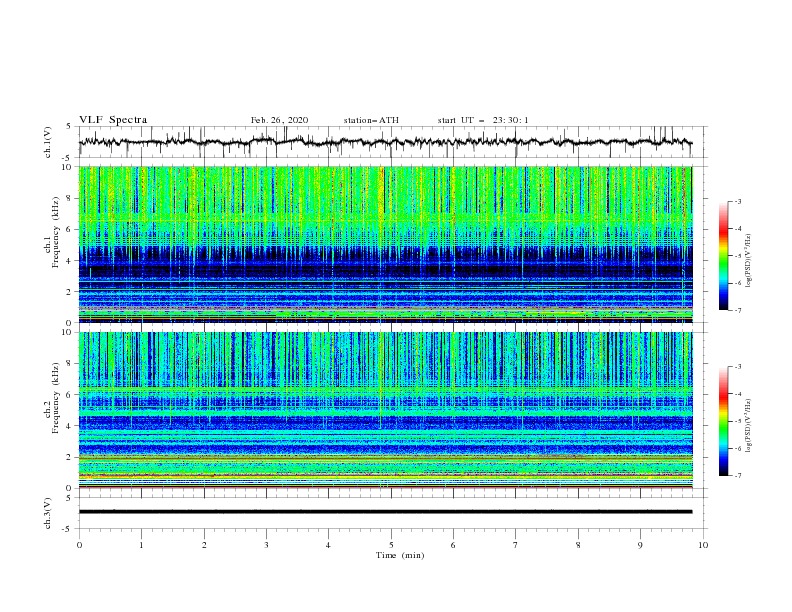
Task: Click the ch.1(V) axis tick label "5"
Action: 69,127
